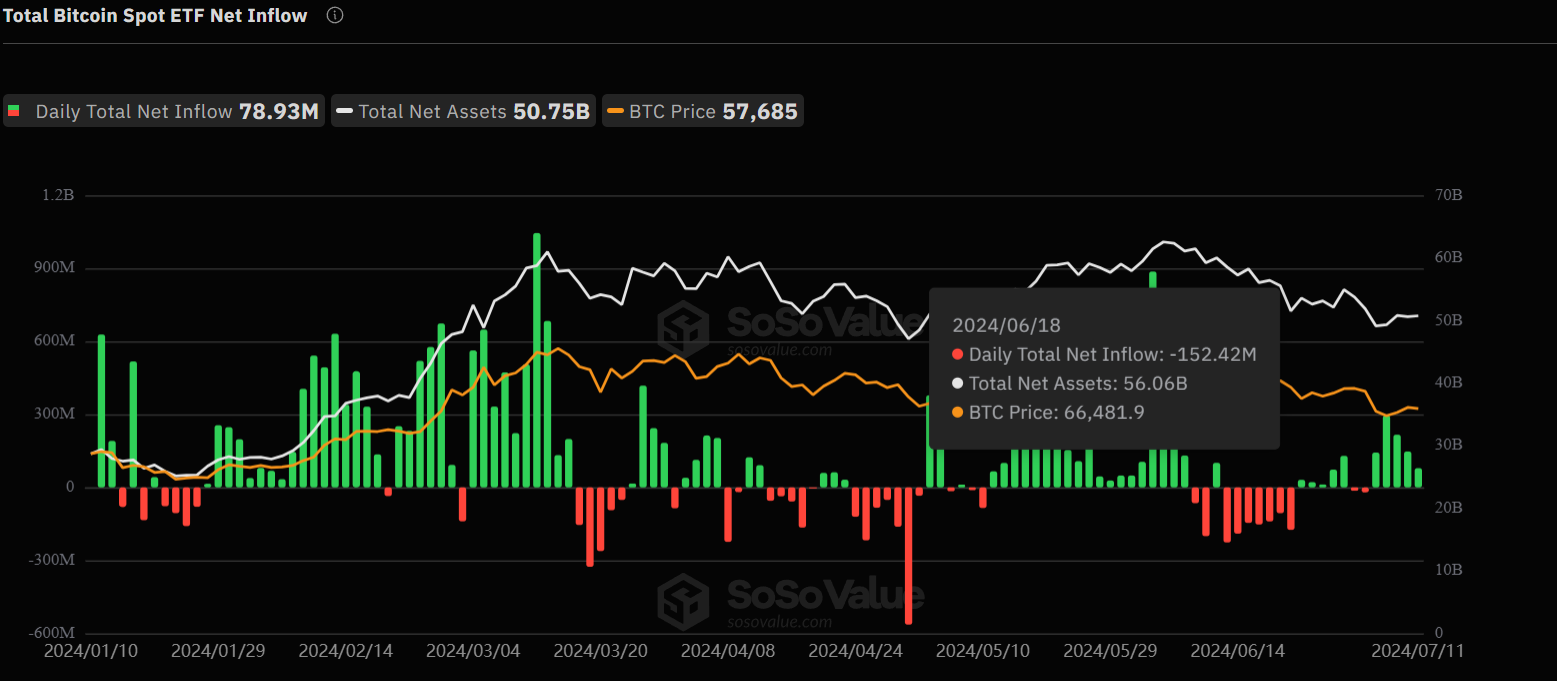The height and width of the screenshot is (681, 1557).
Task: Click the 20B right axis label
Action: 1449,508
